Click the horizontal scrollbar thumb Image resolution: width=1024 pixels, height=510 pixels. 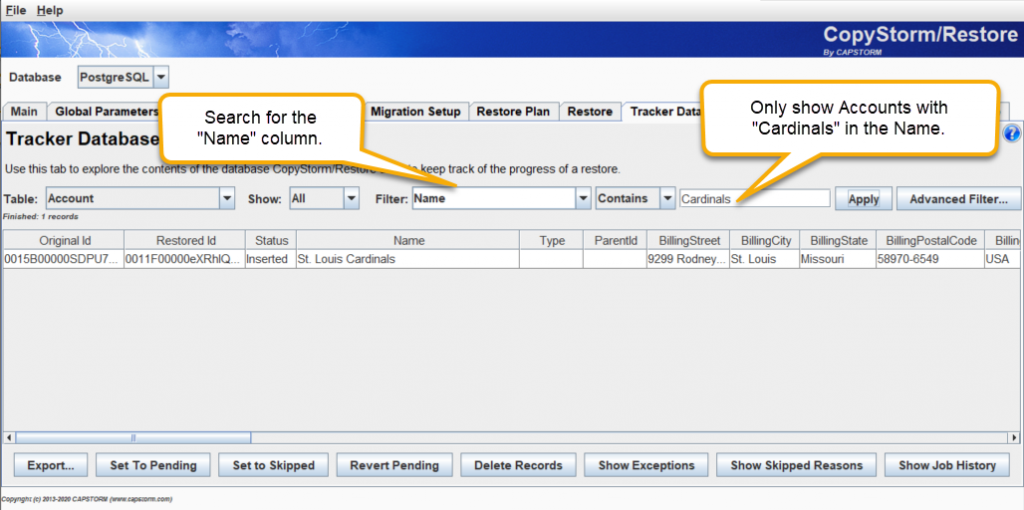[133, 438]
